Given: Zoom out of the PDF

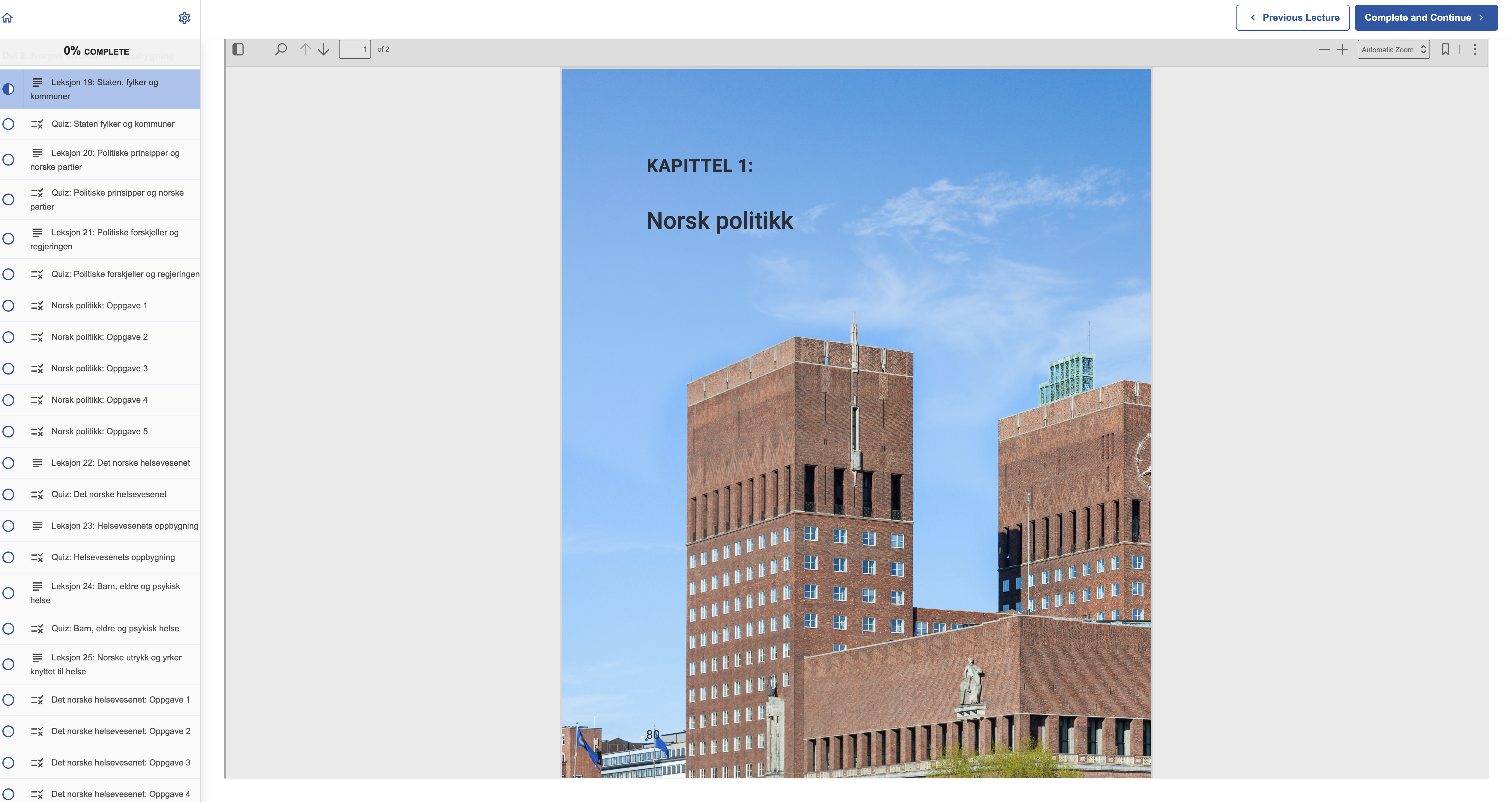Looking at the screenshot, I should point(1324,49).
